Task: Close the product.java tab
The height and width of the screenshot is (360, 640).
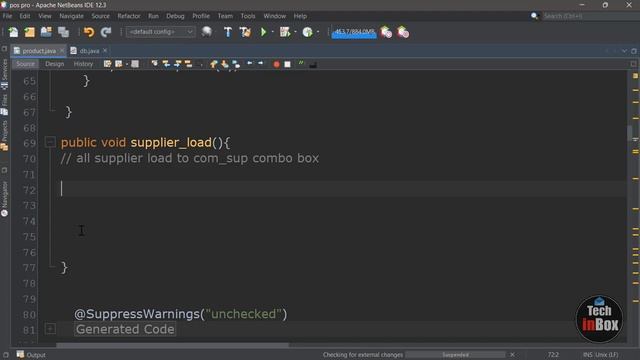Action: (x=62, y=50)
